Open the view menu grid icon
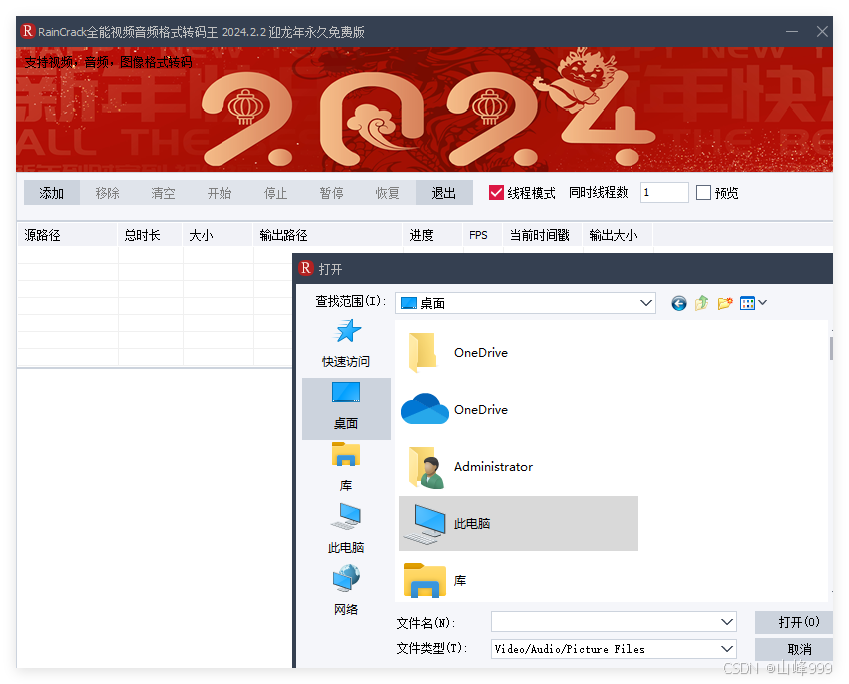The image size is (849, 684). 747,303
